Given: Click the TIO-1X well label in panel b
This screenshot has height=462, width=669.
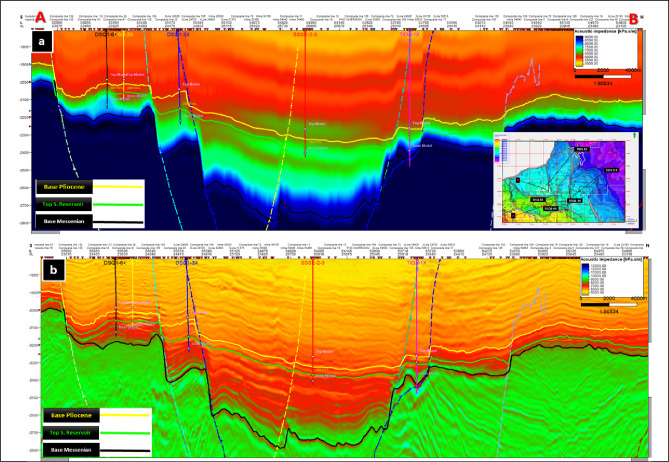Looking at the screenshot, I should [417, 263].
